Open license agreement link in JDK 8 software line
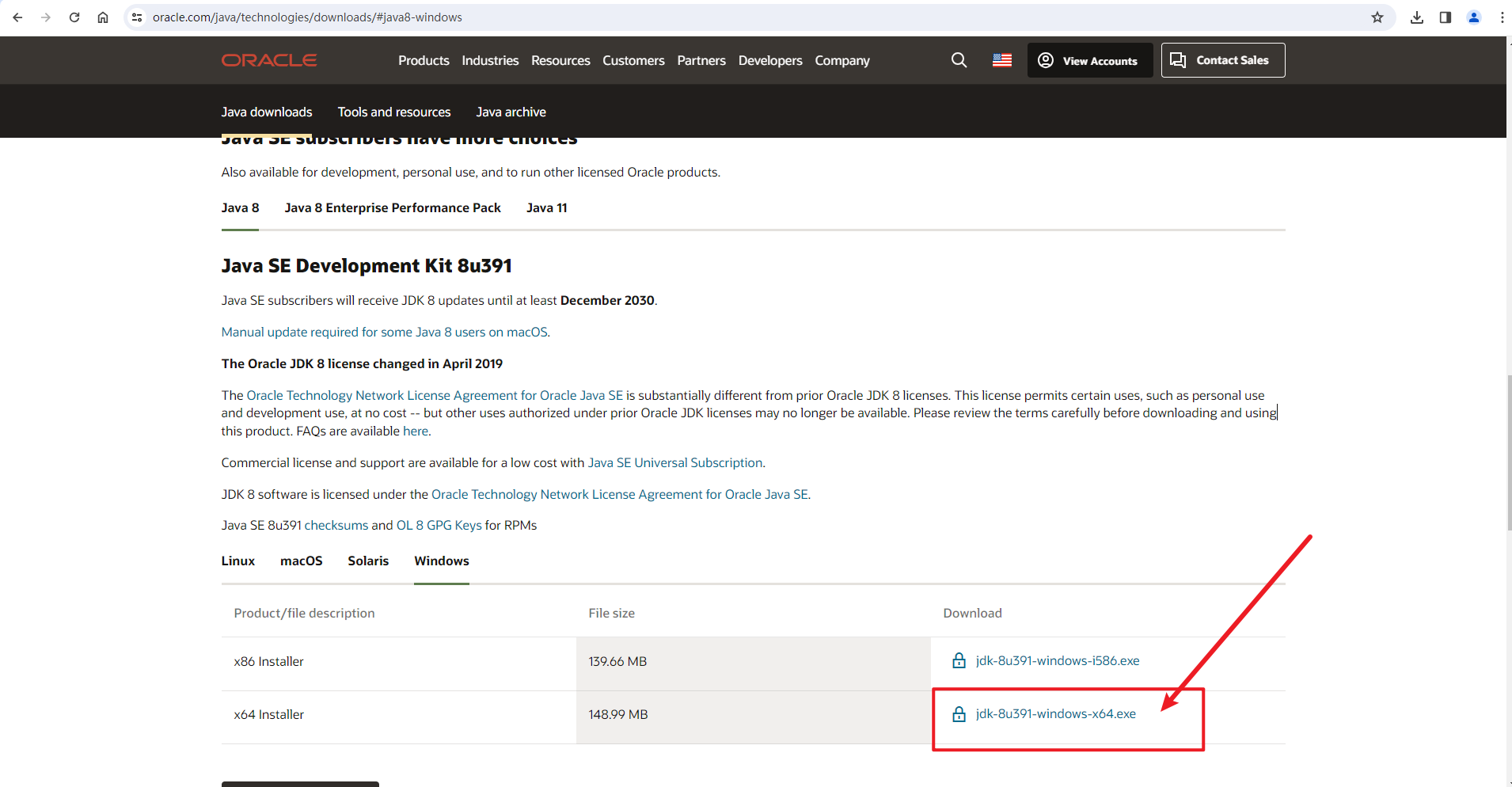This screenshot has height=787, width=1512. (x=620, y=494)
